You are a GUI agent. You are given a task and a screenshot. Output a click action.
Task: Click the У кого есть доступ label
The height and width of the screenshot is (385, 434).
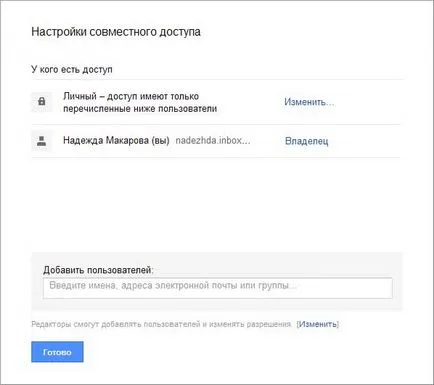click(72, 69)
